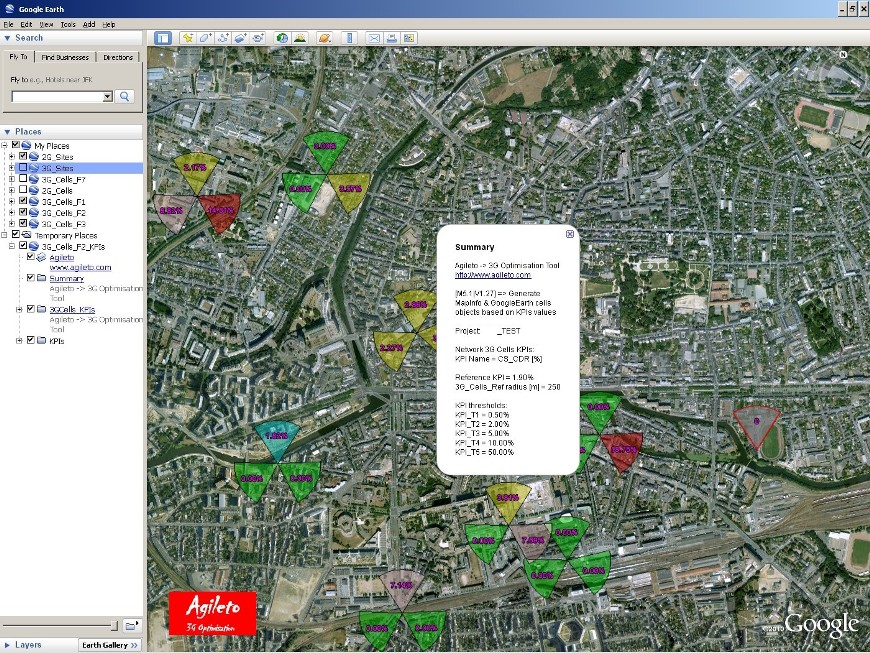Viewport: 870px width, 653px height.
Task: Select the Add Polygon tool
Action: click(x=205, y=38)
